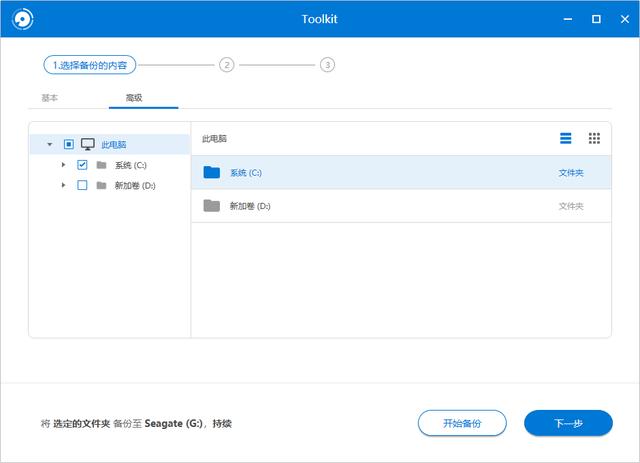Collapse the 此电脑 tree node
This screenshot has width=640, height=463.
(49, 144)
